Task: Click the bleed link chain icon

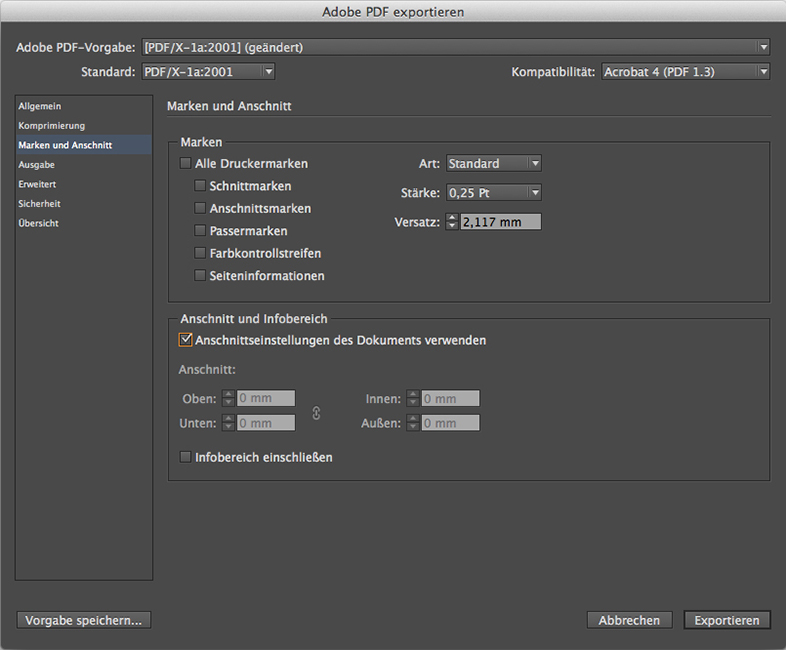Action: (316, 413)
